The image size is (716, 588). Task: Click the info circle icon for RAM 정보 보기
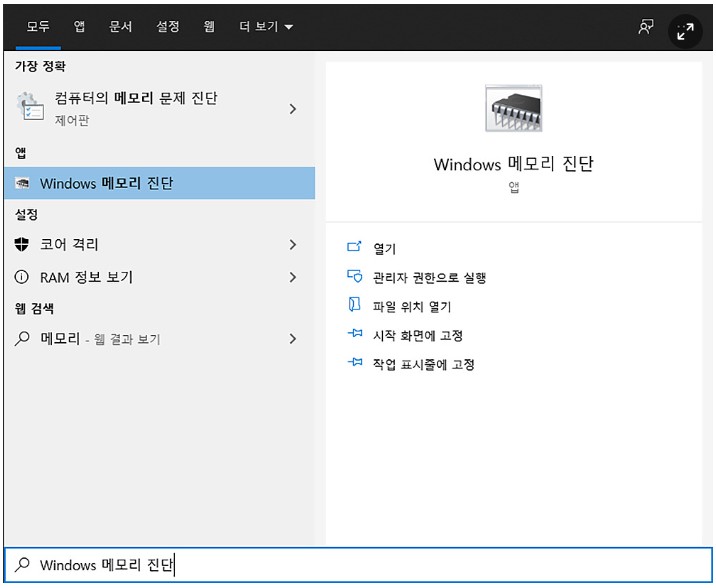tap(21, 277)
